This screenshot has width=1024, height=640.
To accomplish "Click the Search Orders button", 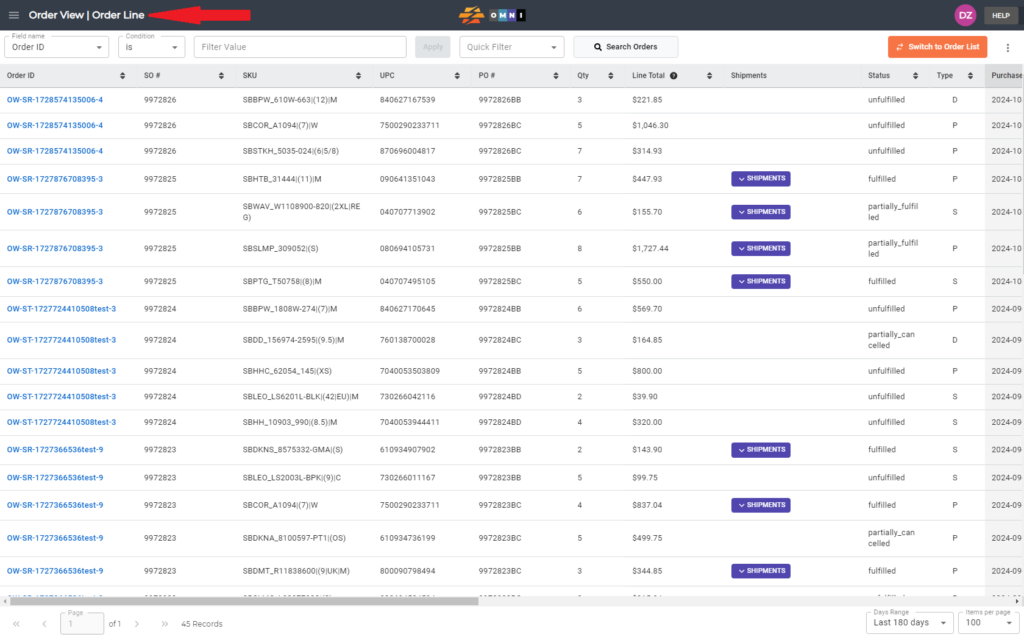I will 625,47.
